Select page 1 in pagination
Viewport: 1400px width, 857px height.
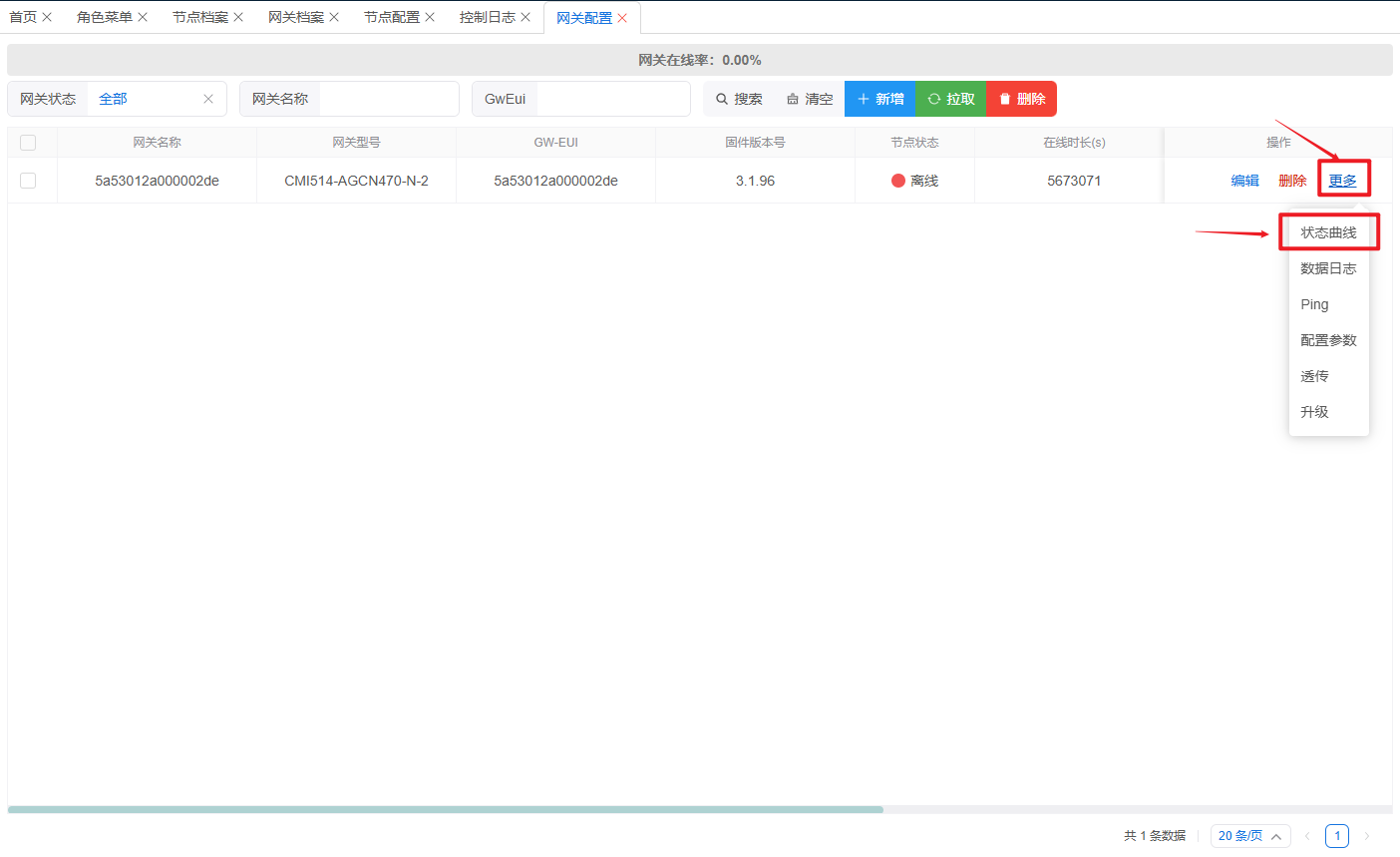1337,836
